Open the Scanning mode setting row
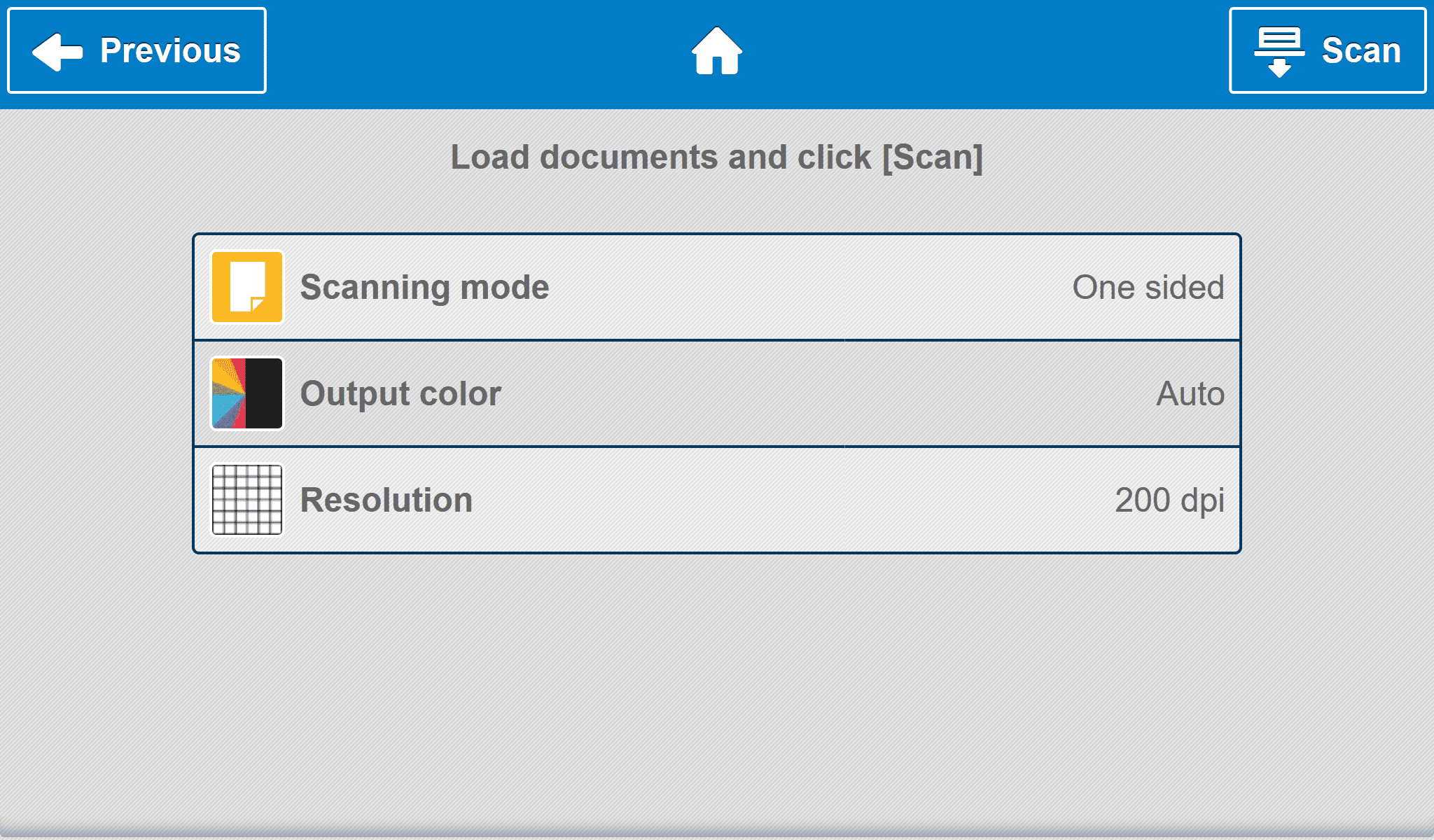Viewport: 1434px width, 840px height. 700,287
